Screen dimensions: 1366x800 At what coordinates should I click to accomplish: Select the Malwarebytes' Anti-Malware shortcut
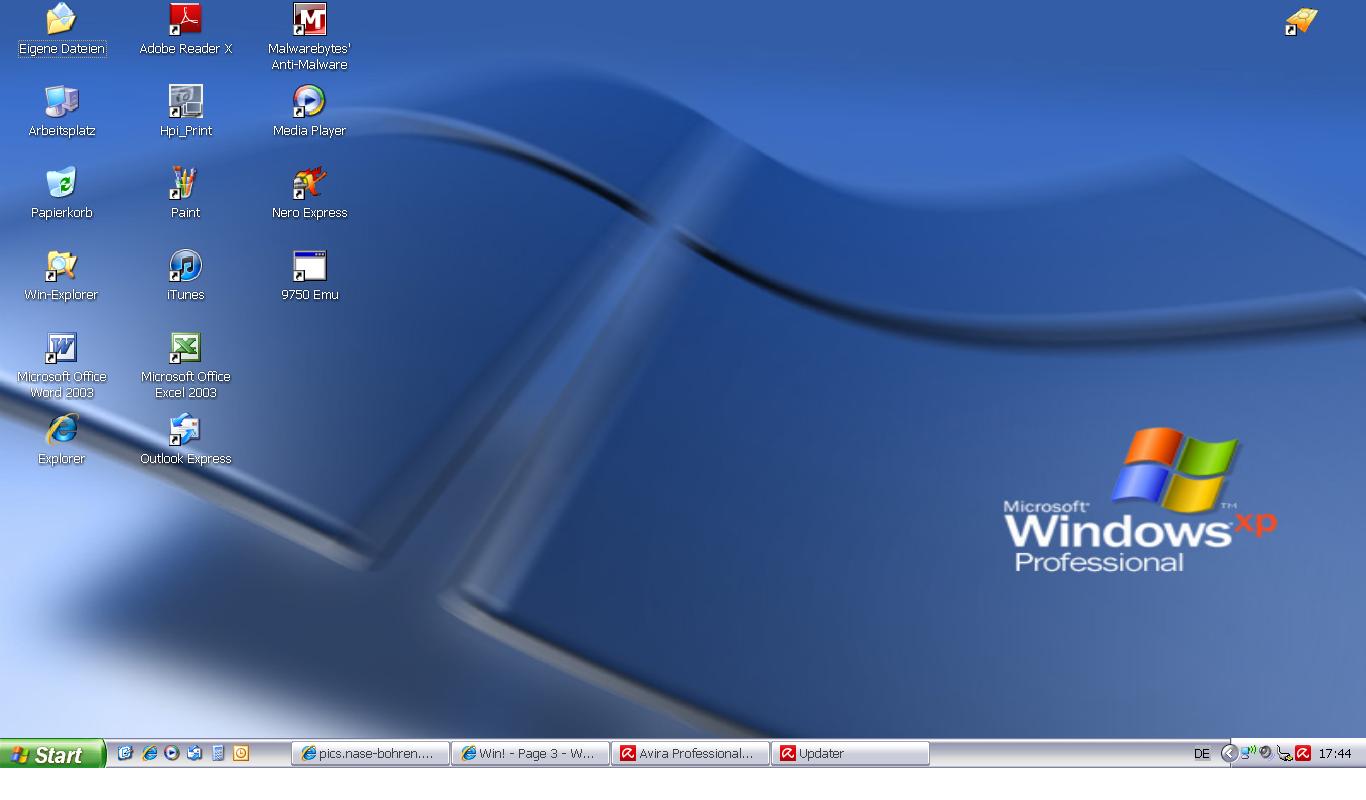click(309, 37)
